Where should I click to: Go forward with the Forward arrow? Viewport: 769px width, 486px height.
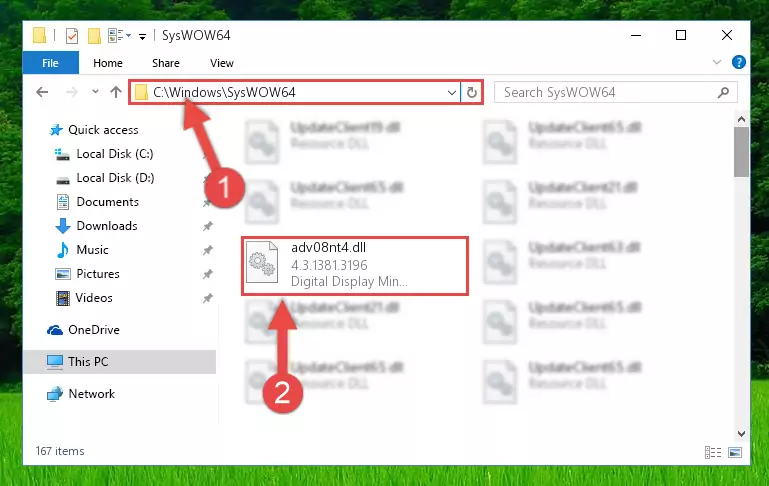72,92
